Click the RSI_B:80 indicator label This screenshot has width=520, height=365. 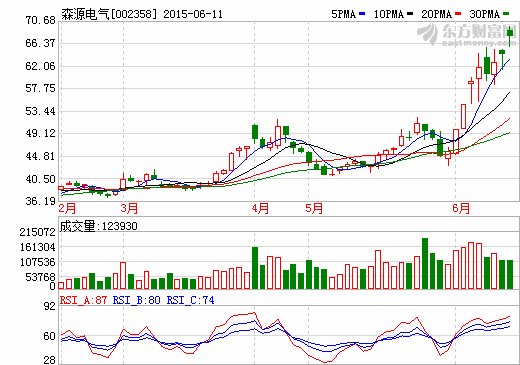(x=137, y=300)
